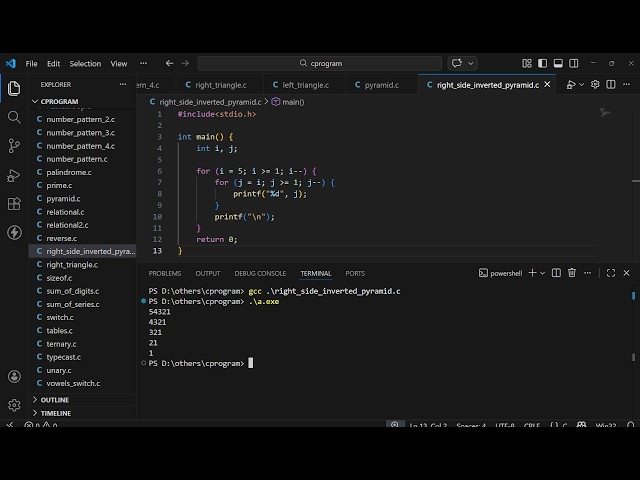Open the Accounts menu icon
Image resolution: width=640 pixels, height=480 pixels.
point(14,376)
